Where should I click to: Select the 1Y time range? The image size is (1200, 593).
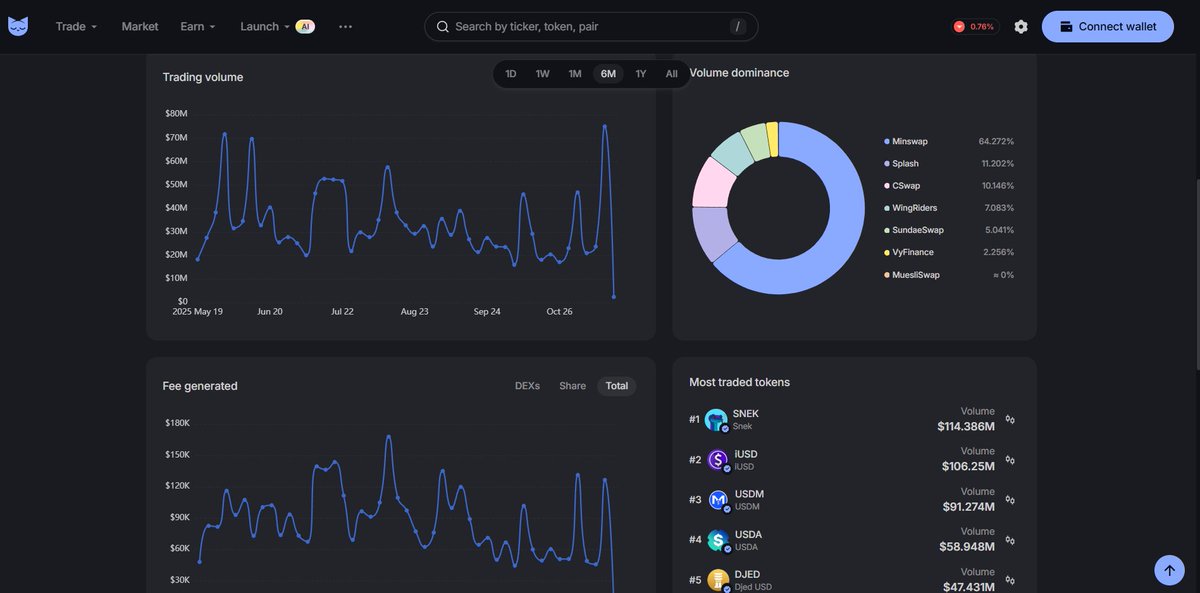(x=640, y=73)
